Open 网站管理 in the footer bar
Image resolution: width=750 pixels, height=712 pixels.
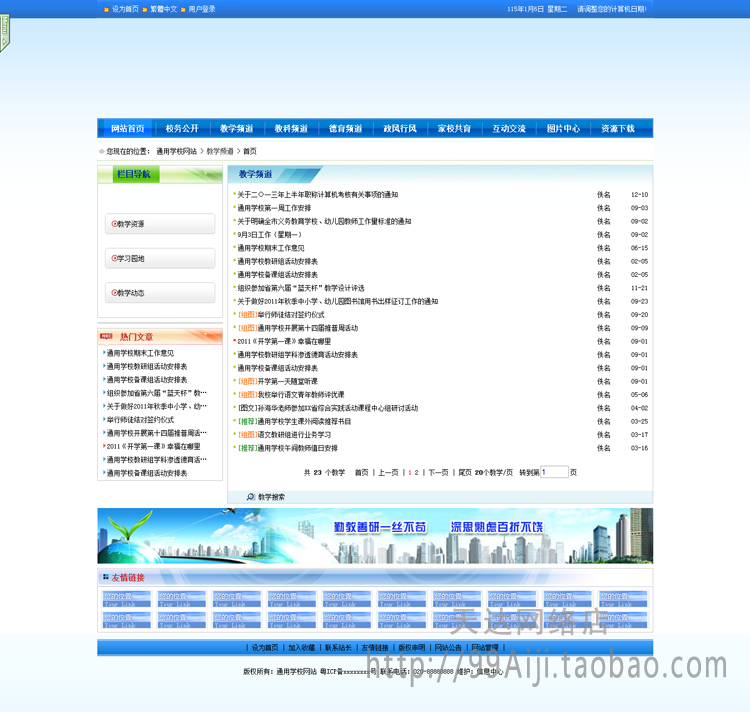485,647
